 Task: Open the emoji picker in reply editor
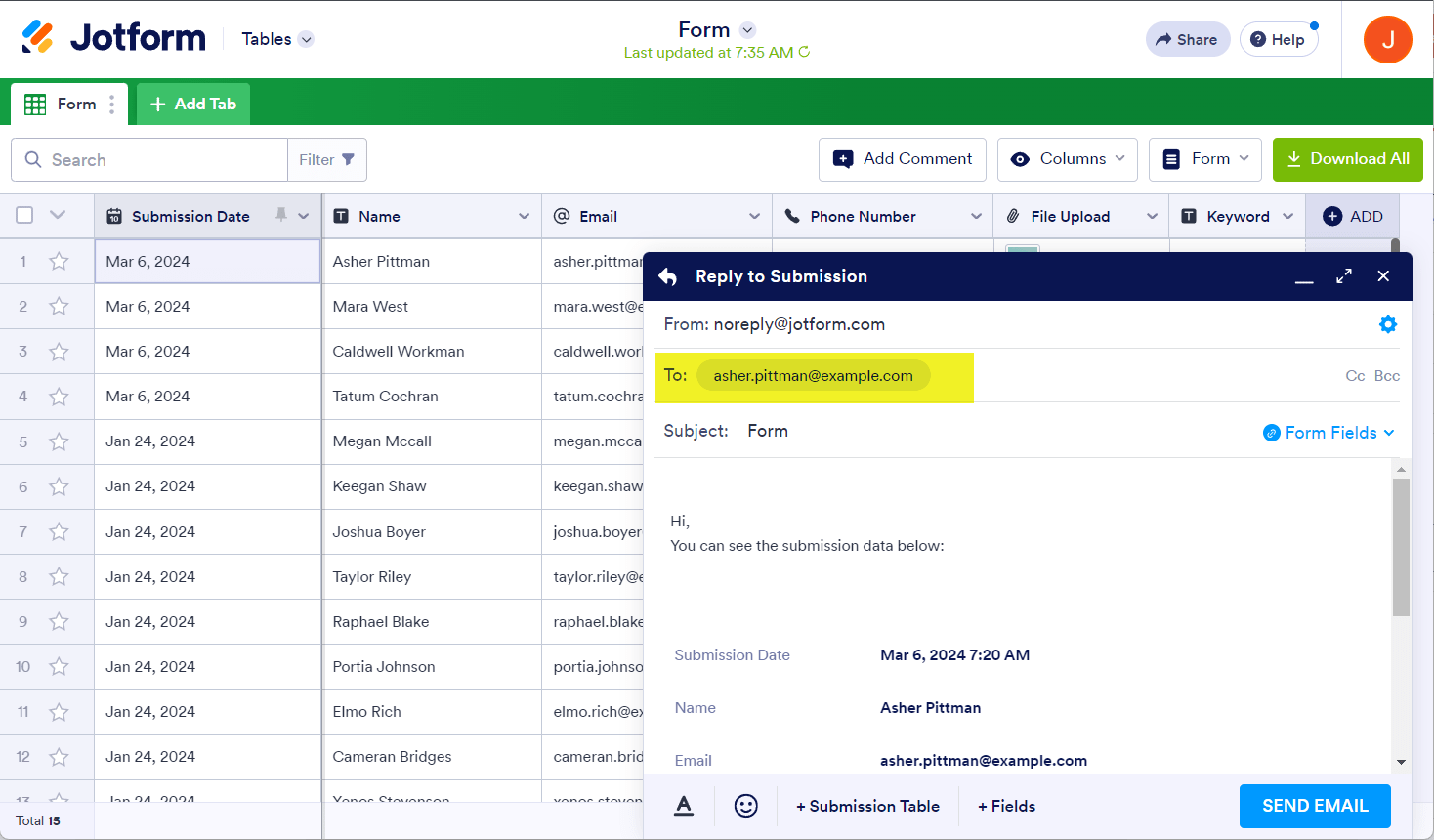(746, 806)
